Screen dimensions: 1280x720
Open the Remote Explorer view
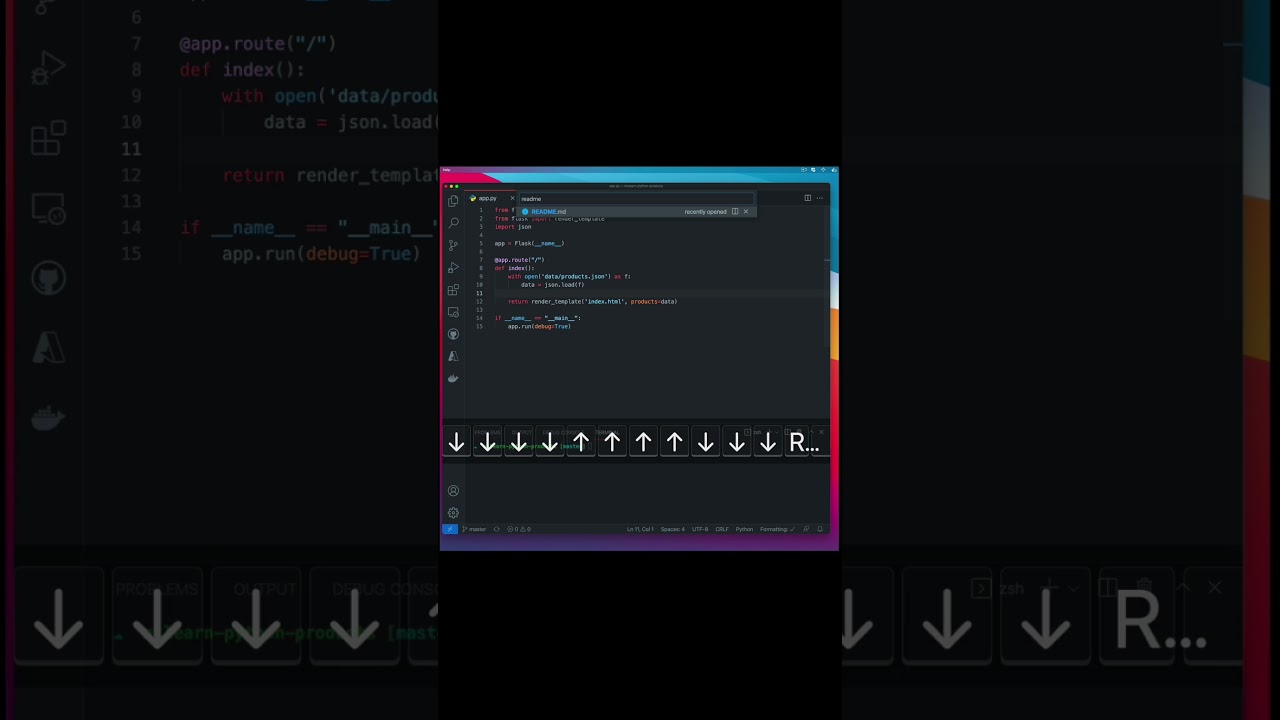click(453, 312)
